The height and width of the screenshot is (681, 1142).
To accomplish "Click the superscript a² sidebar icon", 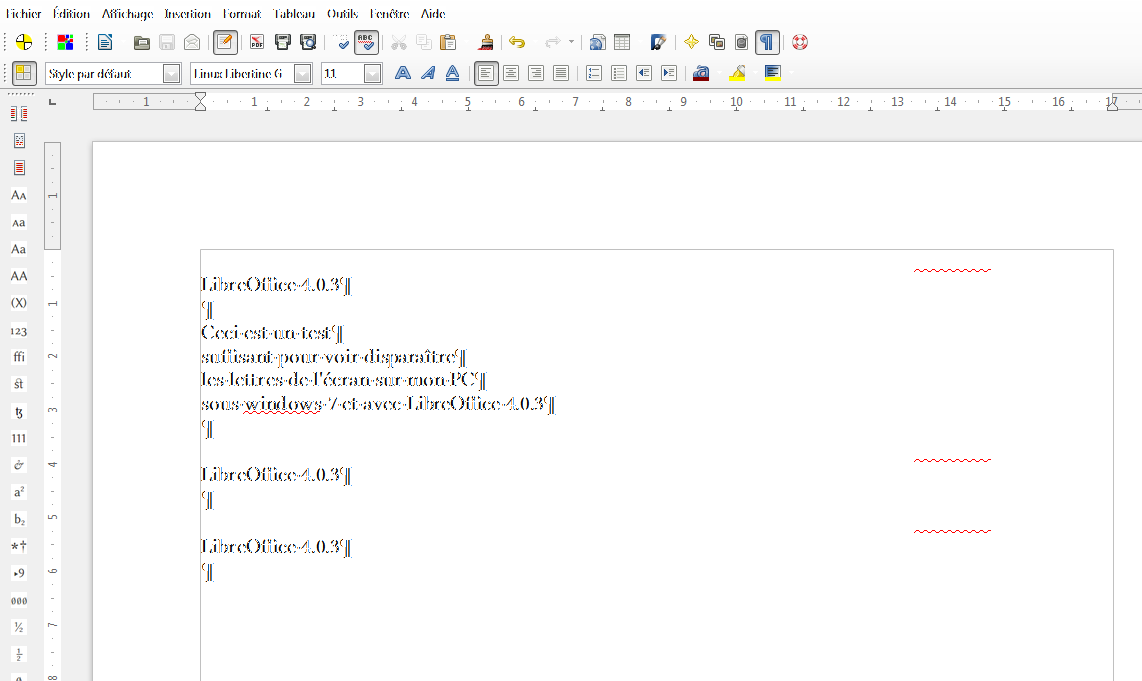I will coord(19,492).
